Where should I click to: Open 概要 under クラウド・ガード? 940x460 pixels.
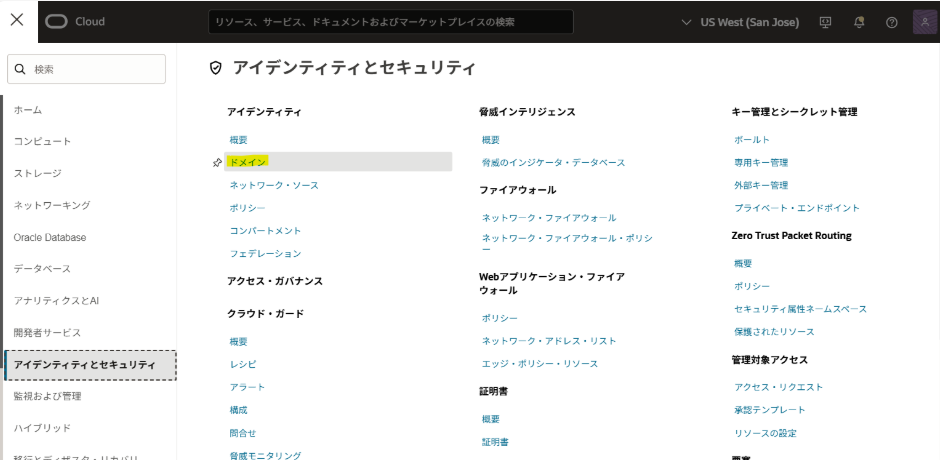(x=239, y=342)
